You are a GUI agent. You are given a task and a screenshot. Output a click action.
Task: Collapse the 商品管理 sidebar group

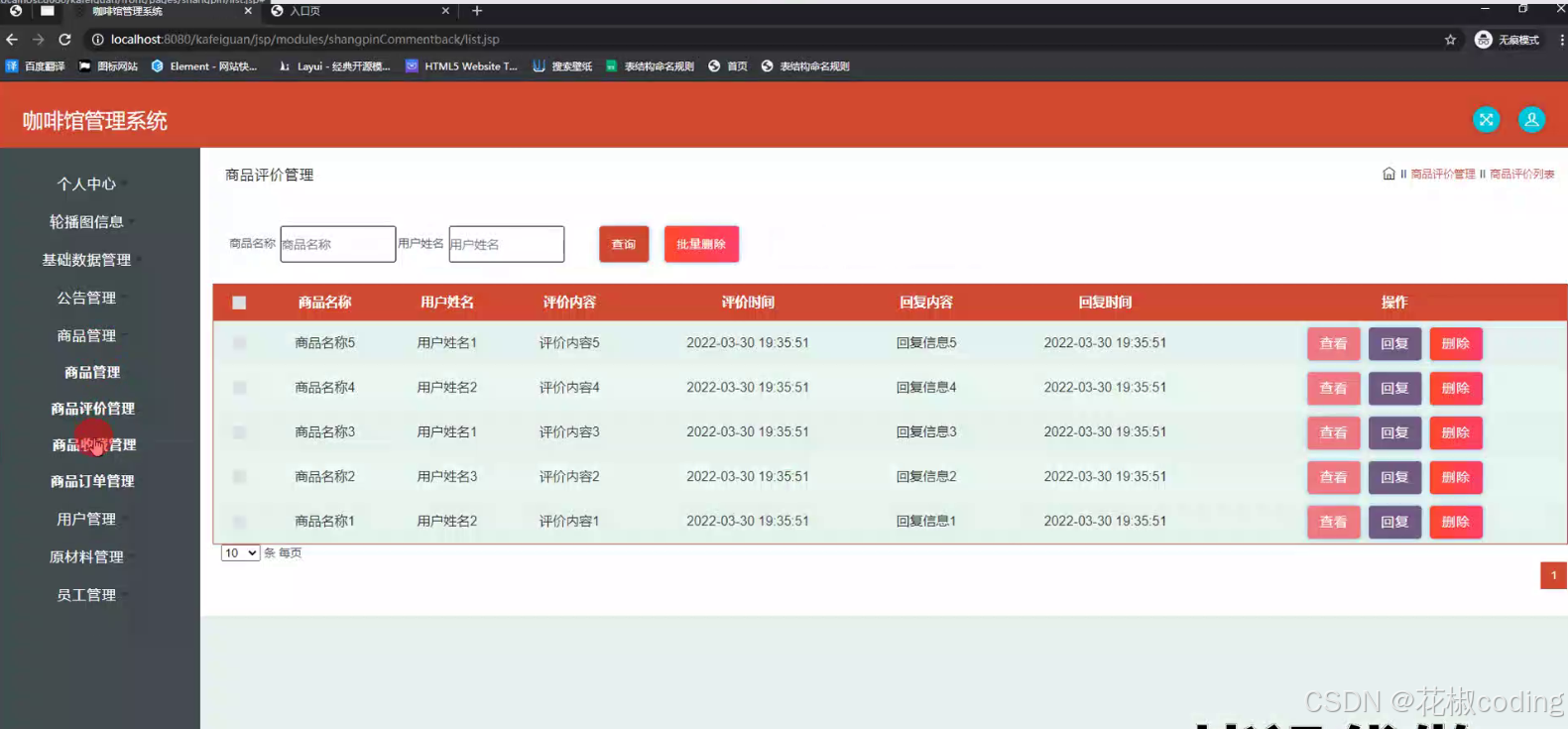[87, 336]
